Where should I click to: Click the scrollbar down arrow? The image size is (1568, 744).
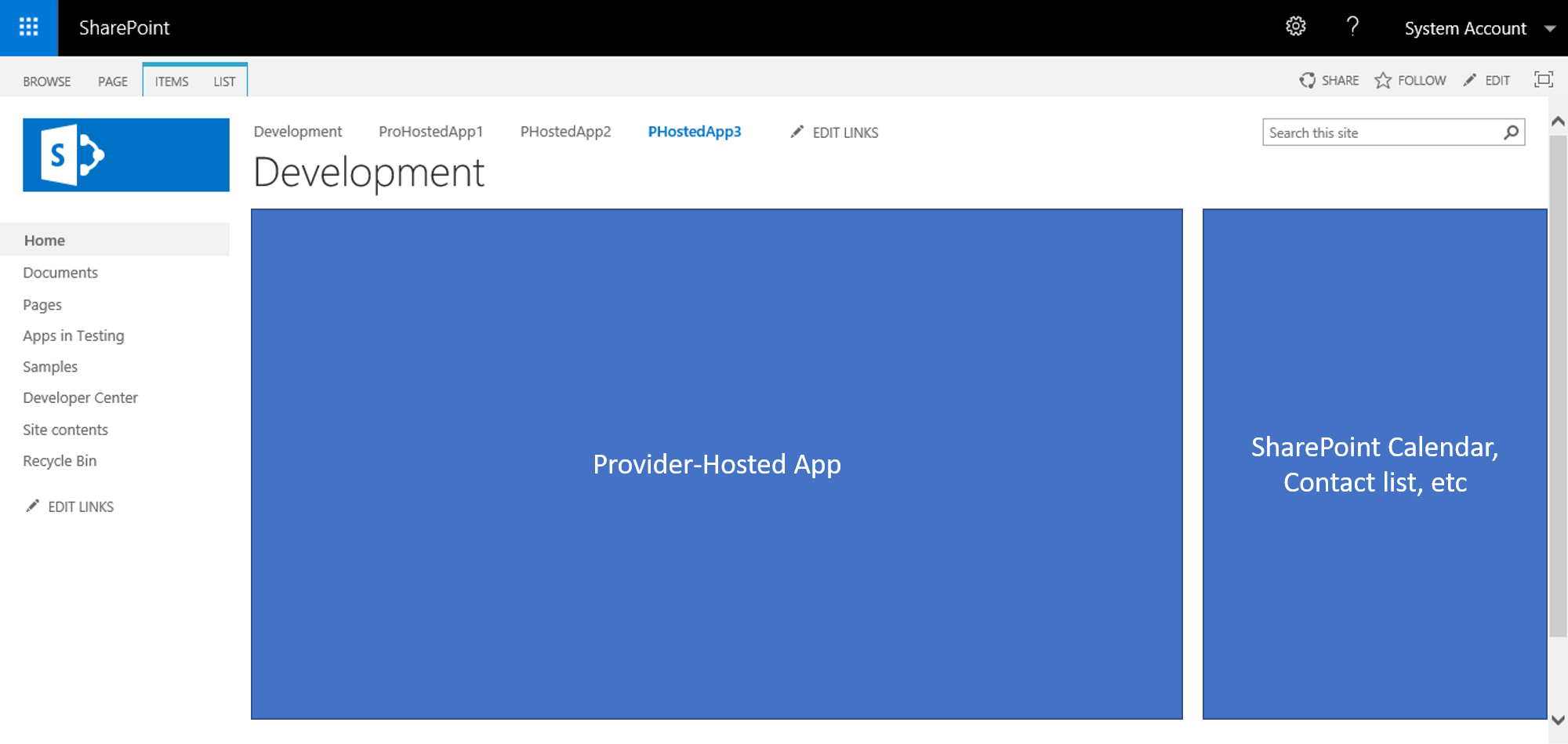(x=1558, y=720)
